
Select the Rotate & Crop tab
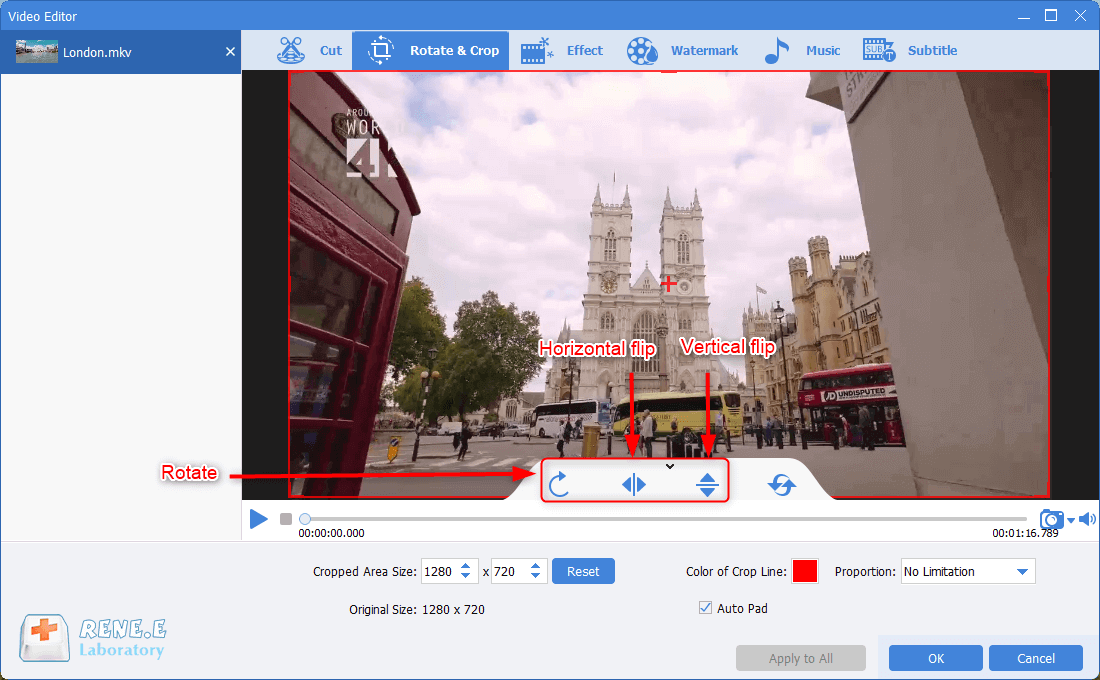tap(431, 51)
